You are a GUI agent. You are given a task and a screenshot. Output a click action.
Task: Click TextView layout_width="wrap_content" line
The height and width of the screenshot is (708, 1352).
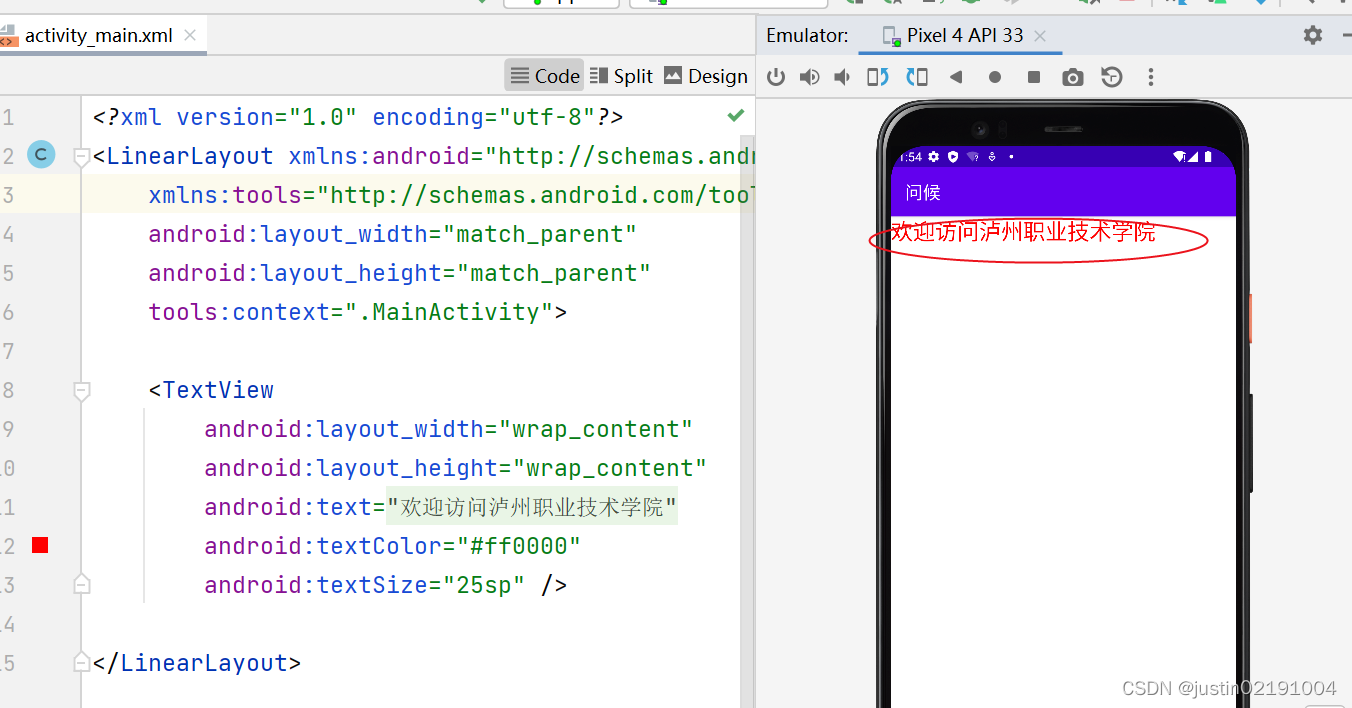pyautogui.click(x=449, y=429)
